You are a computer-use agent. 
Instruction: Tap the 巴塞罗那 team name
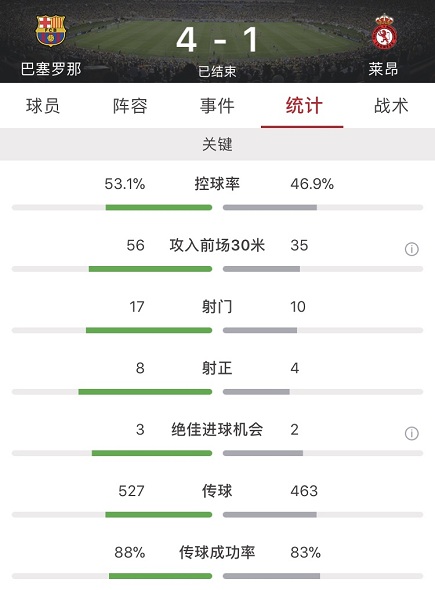[x=51, y=69]
